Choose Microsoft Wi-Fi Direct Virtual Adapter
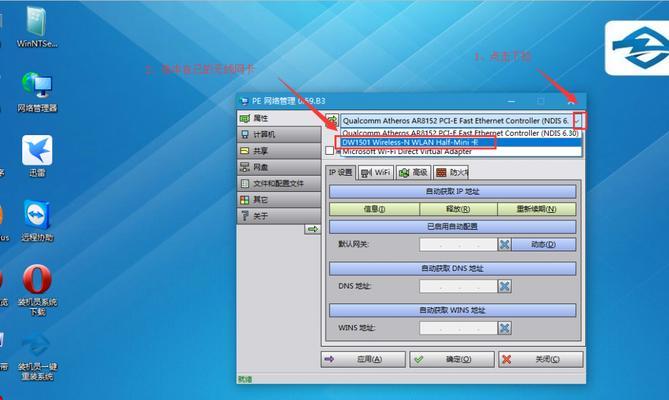This screenshot has width=669, height=400. (x=461, y=151)
